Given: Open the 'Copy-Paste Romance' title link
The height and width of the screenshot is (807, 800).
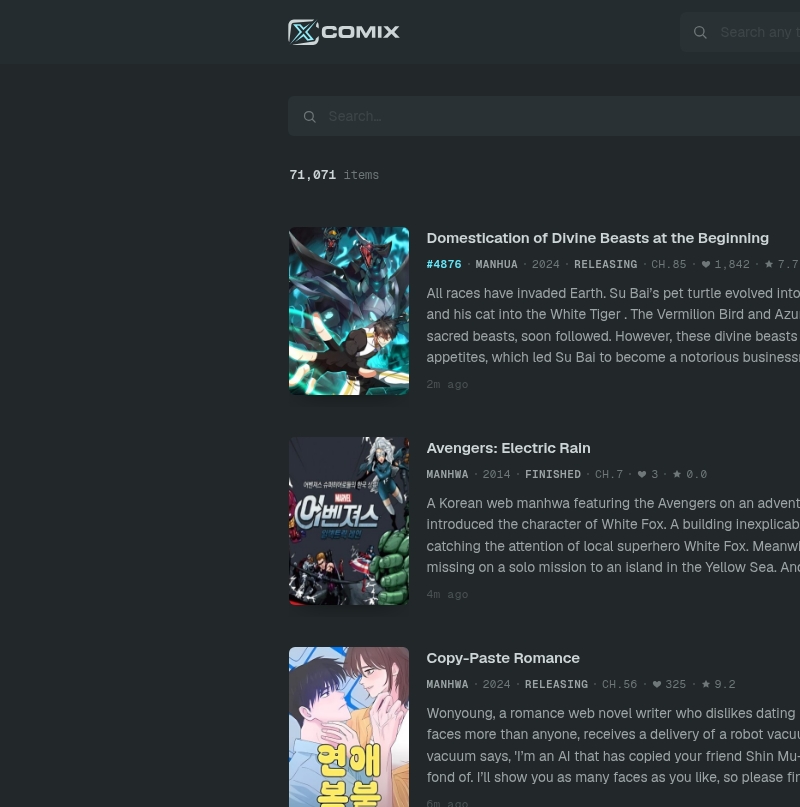Looking at the screenshot, I should pos(503,658).
